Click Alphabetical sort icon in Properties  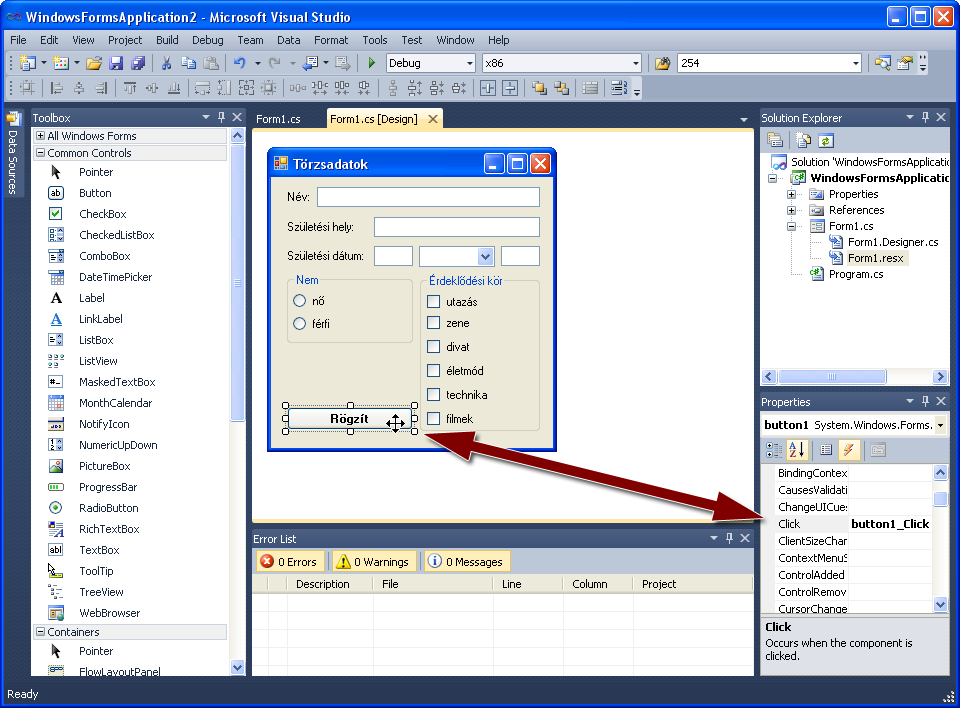click(797, 450)
